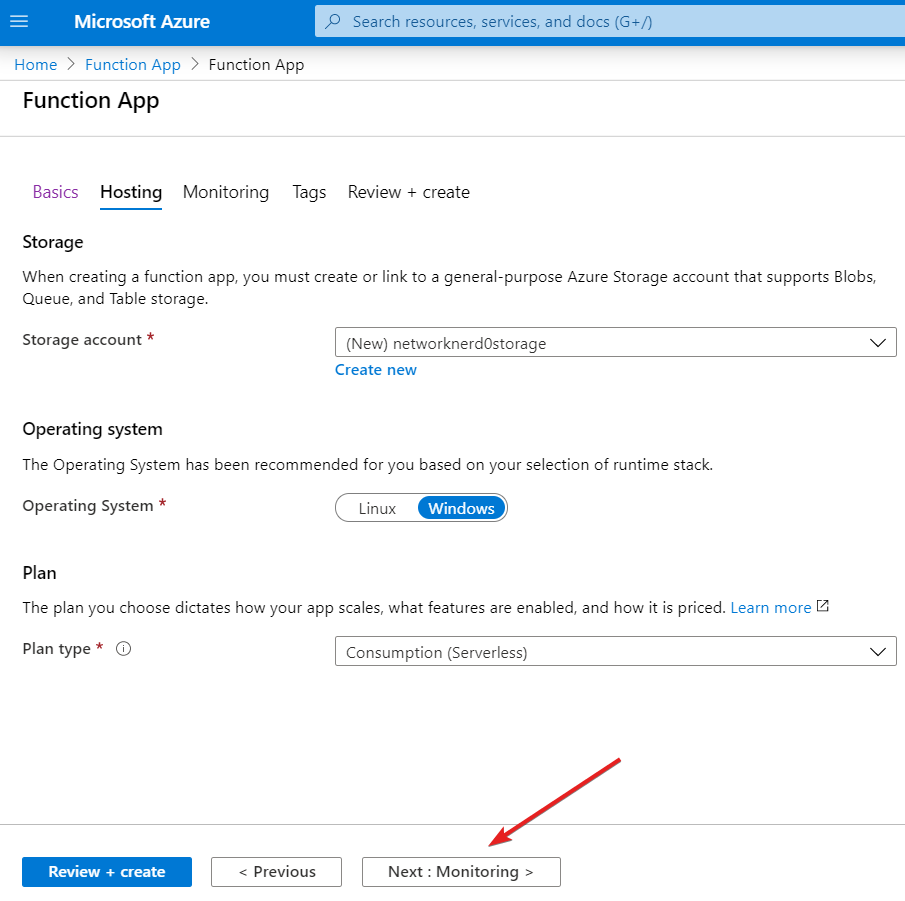Click the Plan type info icon

[x=124, y=649]
